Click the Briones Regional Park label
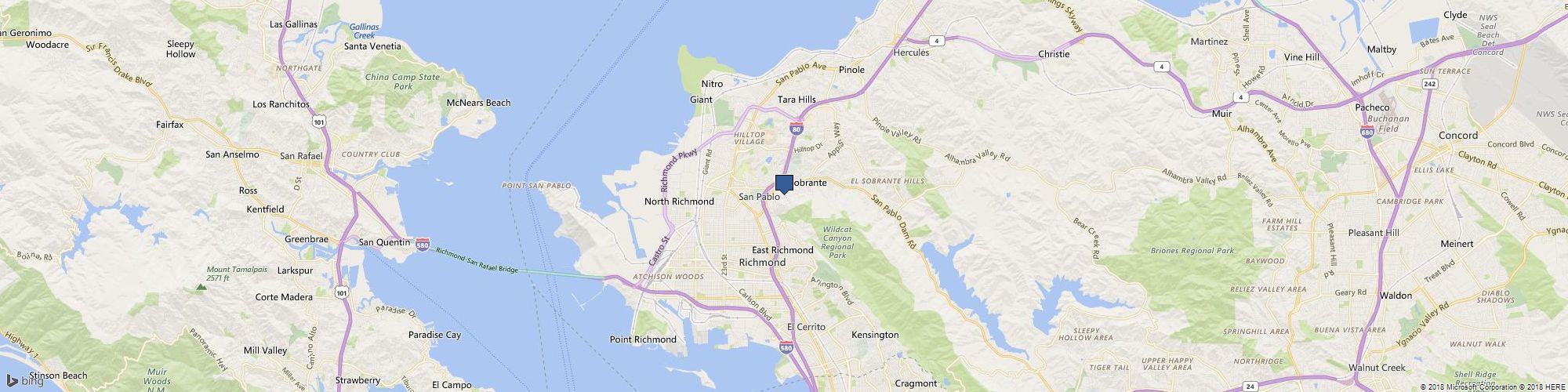 tap(1192, 251)
